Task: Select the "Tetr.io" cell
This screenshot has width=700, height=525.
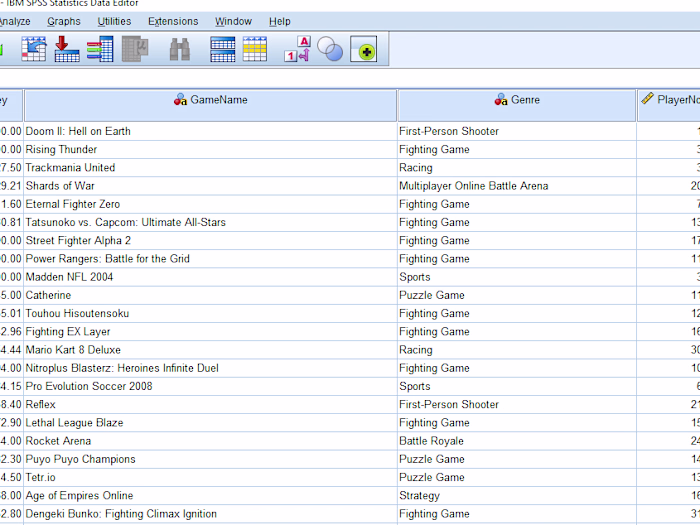Action: click(210, 478)
